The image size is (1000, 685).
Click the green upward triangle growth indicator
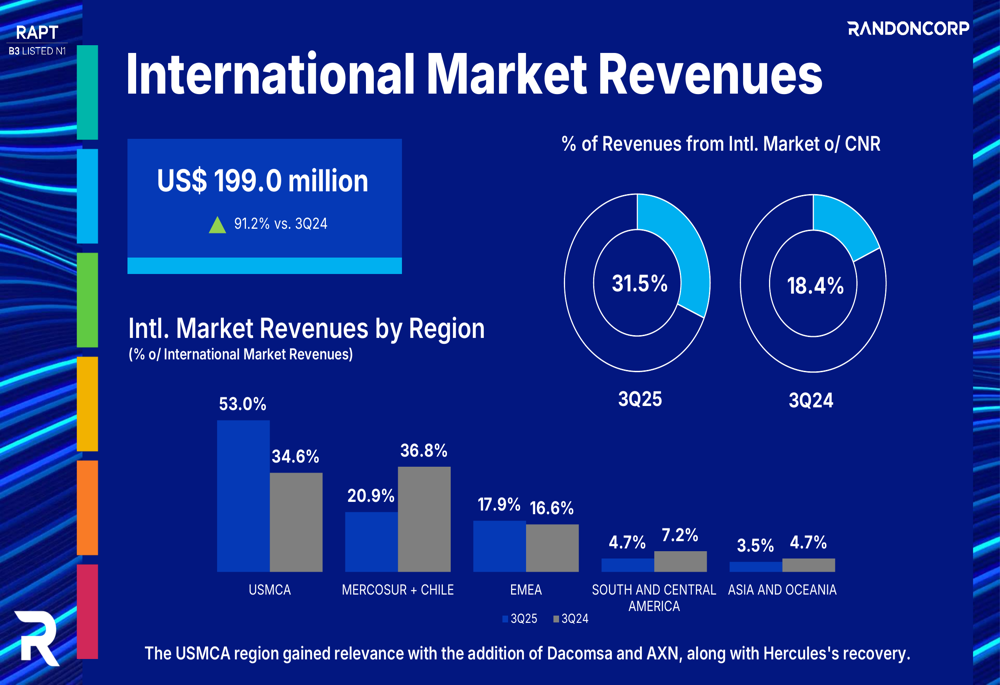click(x=217, y=225)
